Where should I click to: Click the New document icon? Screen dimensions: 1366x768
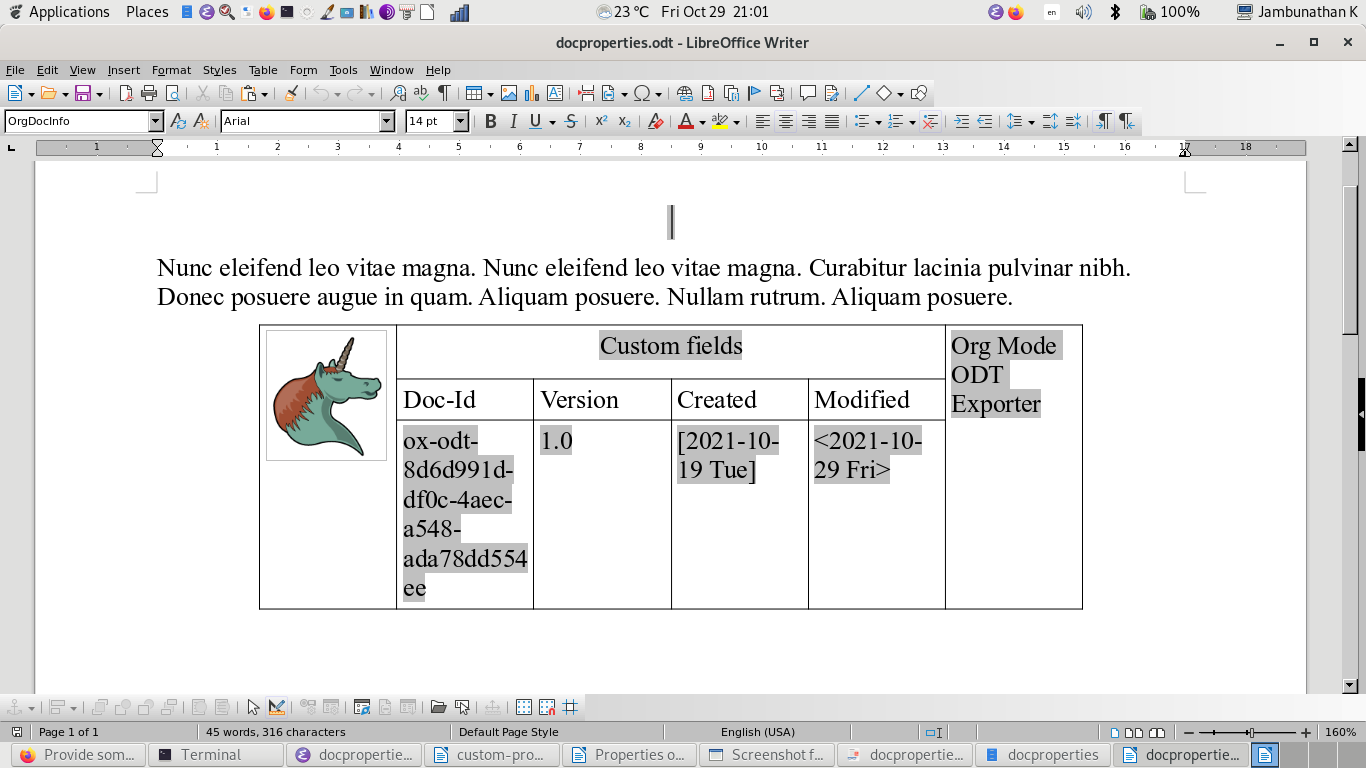pos(15,93)
